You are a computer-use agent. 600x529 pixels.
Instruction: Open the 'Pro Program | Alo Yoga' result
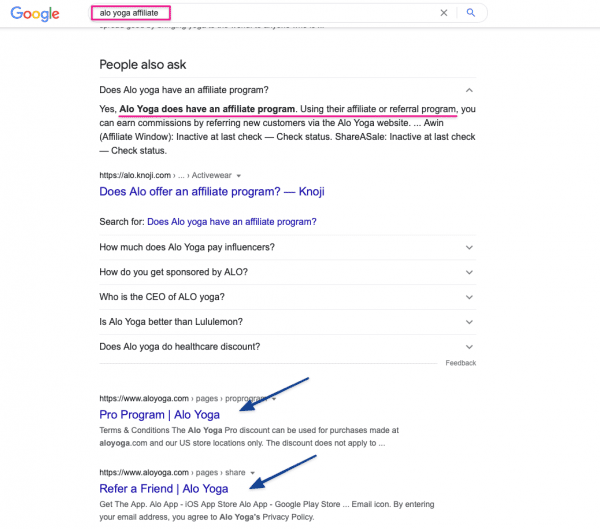pos(159,415)
